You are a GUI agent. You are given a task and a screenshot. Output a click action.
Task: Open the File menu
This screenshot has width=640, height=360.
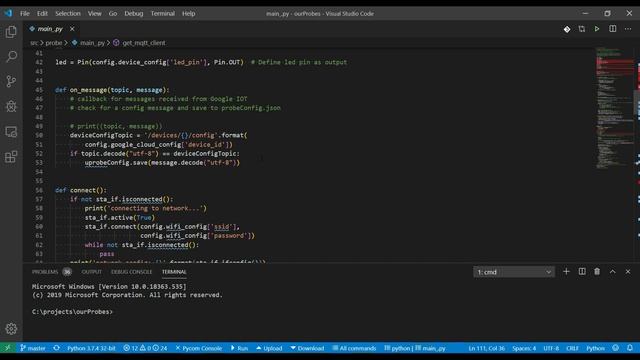tap(25, 13)
